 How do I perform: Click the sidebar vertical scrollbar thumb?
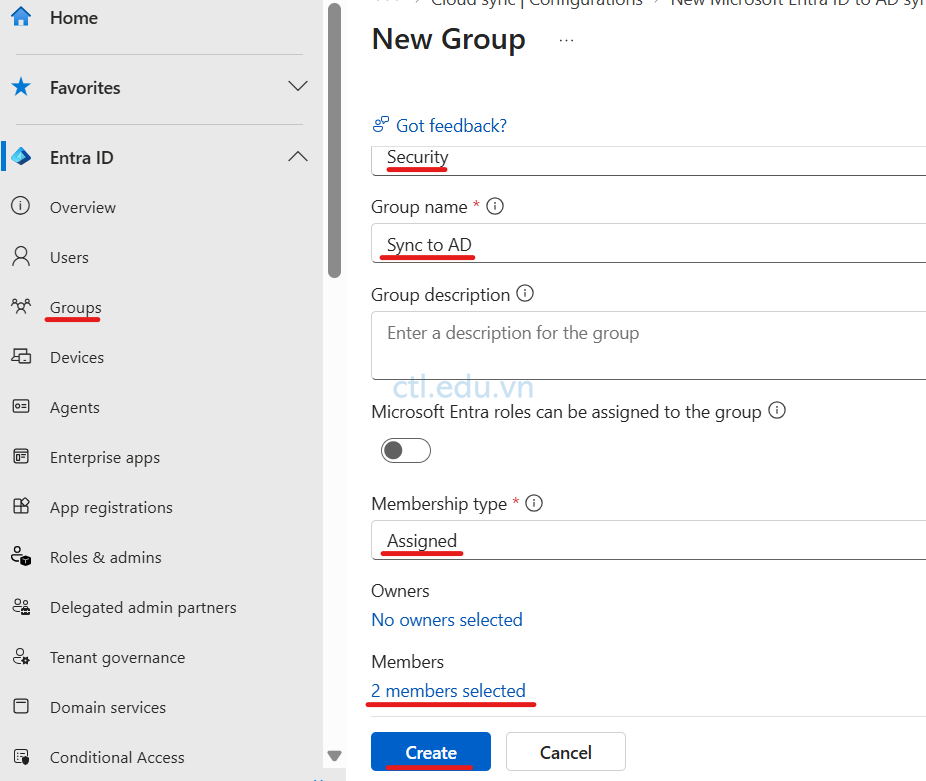(334, 140)
